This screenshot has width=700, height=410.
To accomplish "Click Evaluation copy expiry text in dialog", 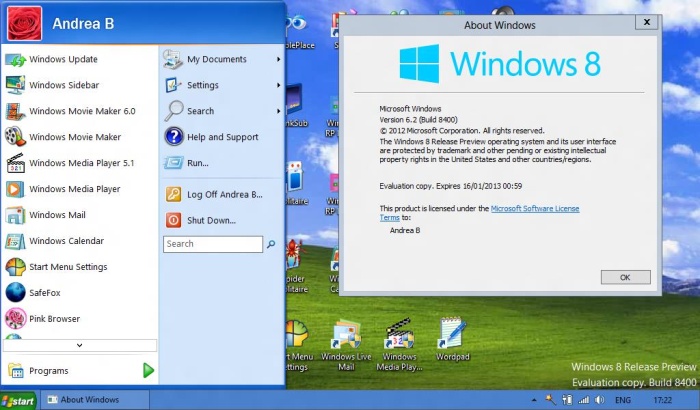I will point(450,186).
